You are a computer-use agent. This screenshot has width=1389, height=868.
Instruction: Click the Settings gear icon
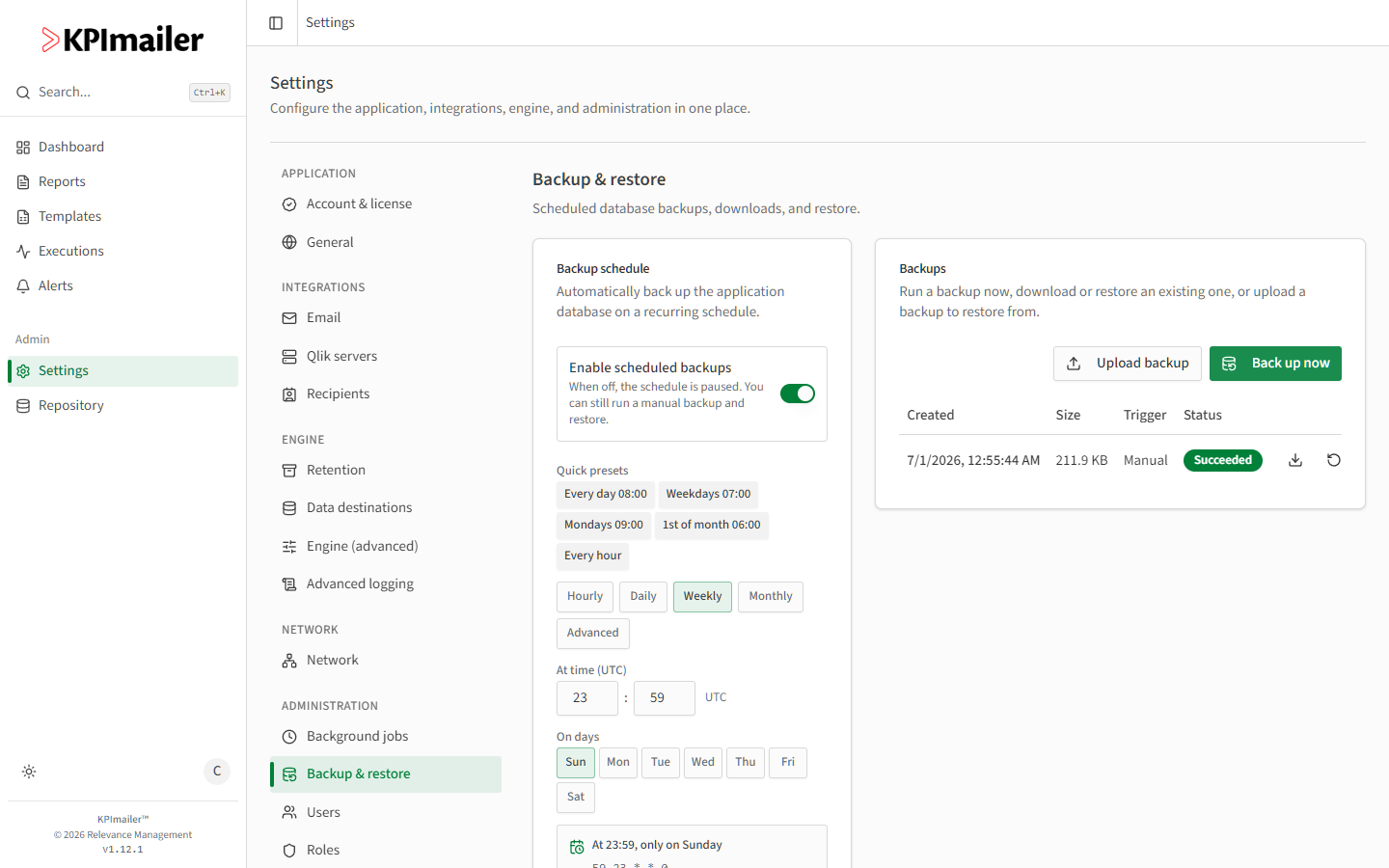point(23,371)
